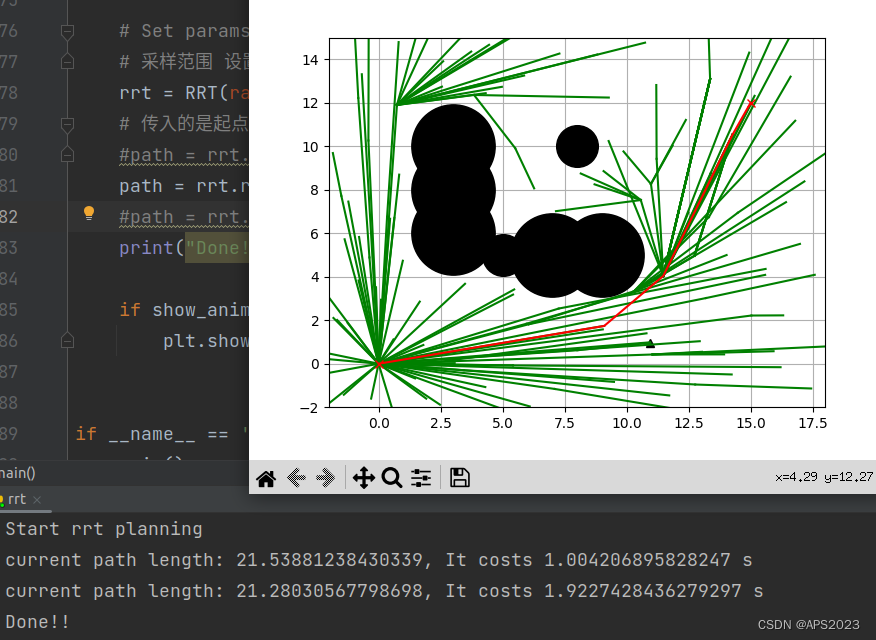Click the 'if show_anim' code line
Viewport: 876px width, 640px height.
184,310
